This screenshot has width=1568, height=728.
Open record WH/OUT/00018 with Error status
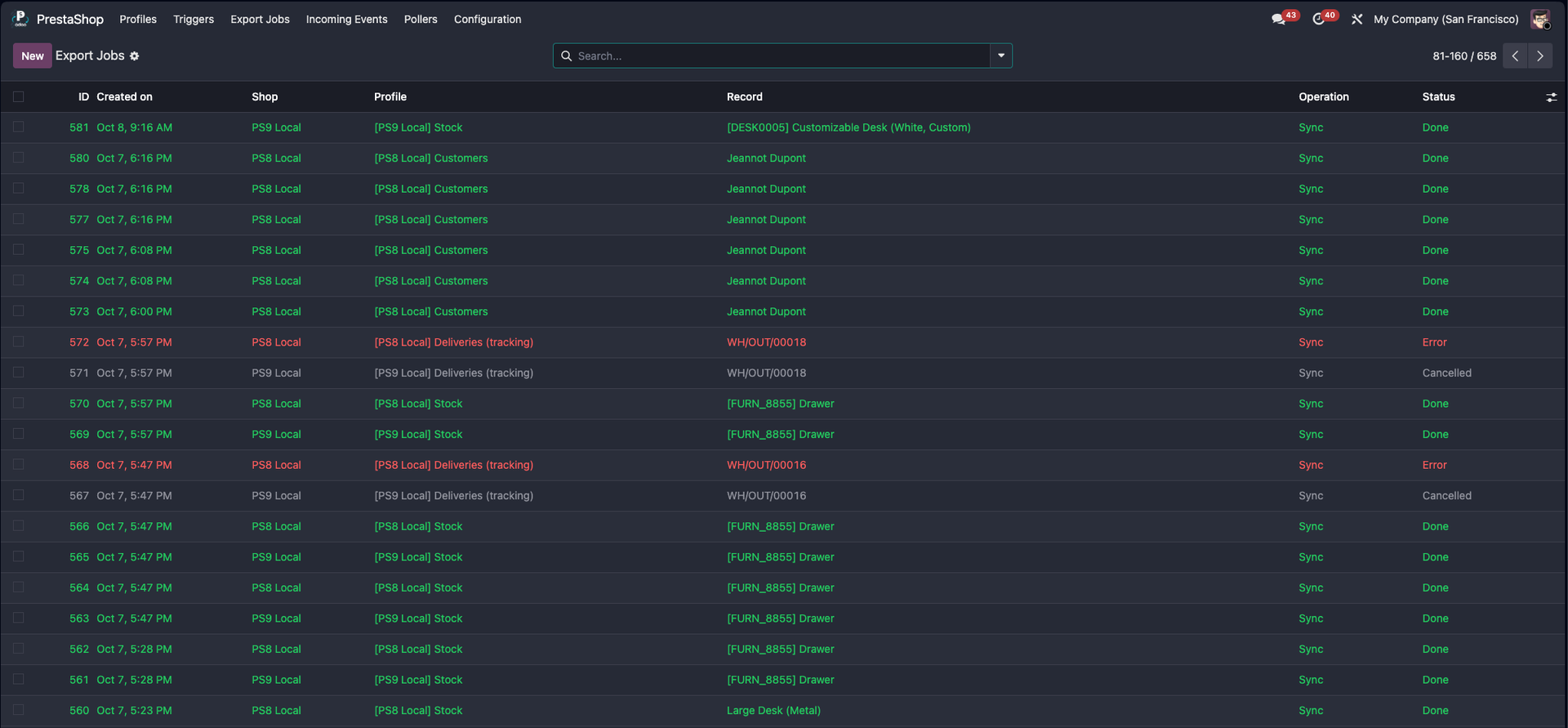click(x=766, y=342)
